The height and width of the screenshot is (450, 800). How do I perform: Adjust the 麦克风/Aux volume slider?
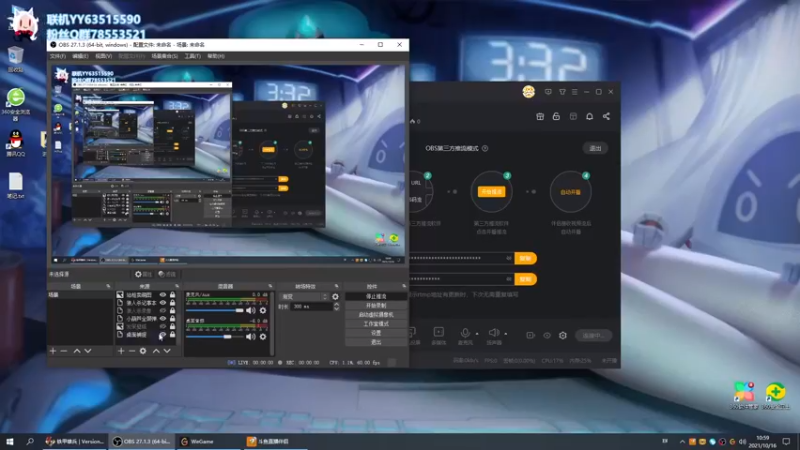tap(215, 310)
